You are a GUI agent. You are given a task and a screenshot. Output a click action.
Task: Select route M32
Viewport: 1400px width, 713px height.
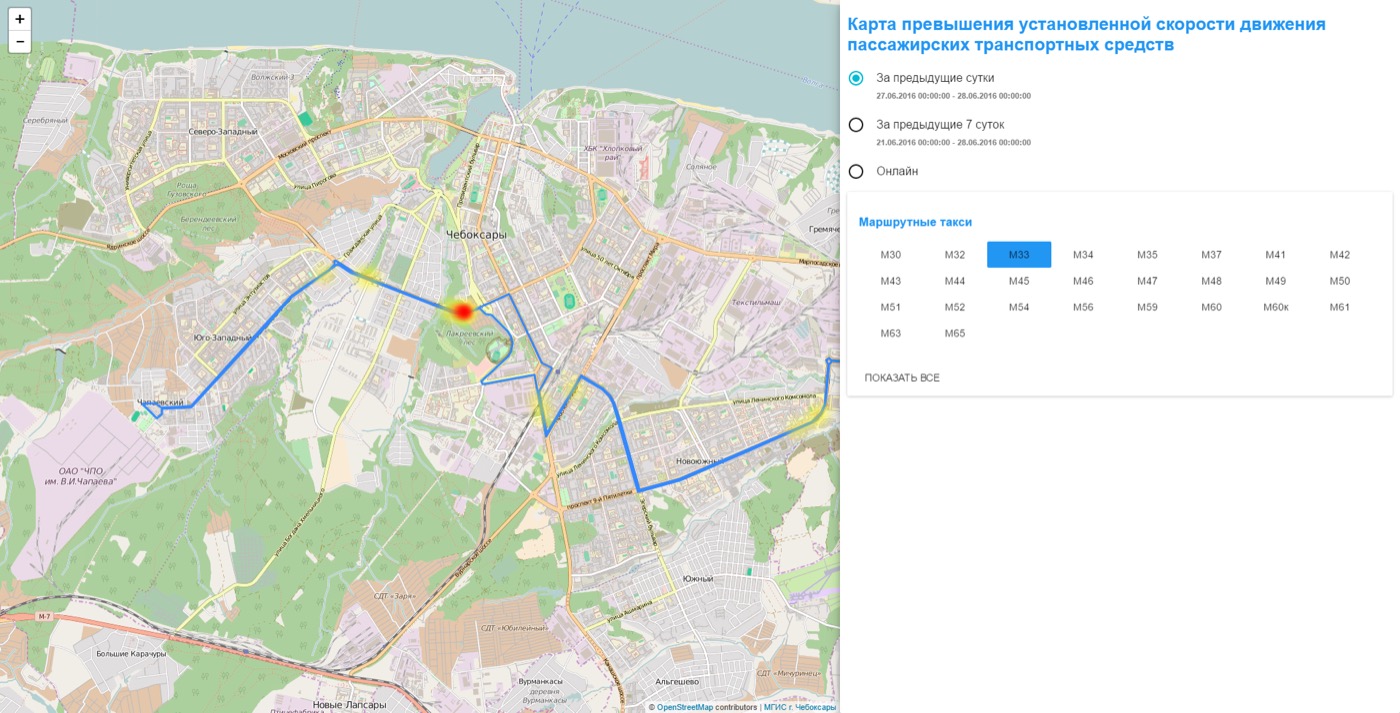click(x=955, y=255)
